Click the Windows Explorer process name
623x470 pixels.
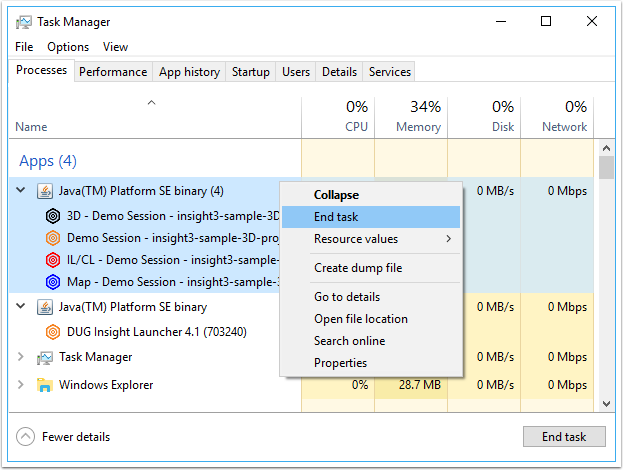click(x=106, y=385)
